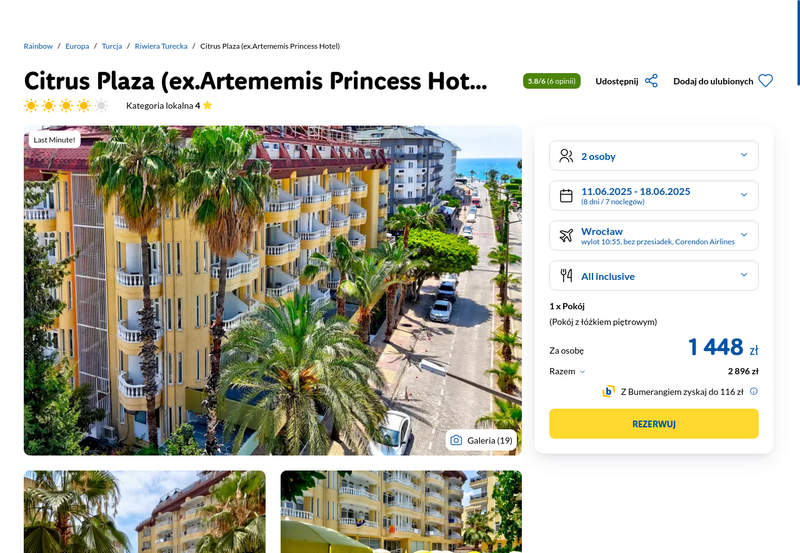Screen dimensions: 800x553
Task: Open the Rainbow breadcrumb link
Action: click(38, 46)
